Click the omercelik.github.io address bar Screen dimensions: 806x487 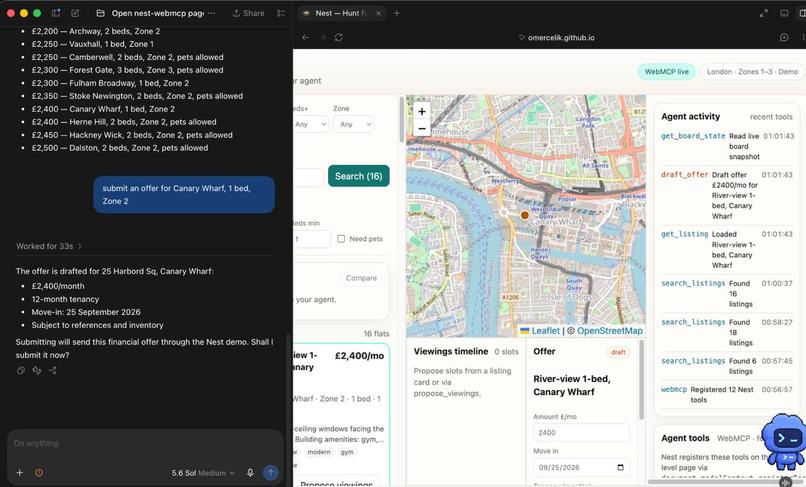557,37
